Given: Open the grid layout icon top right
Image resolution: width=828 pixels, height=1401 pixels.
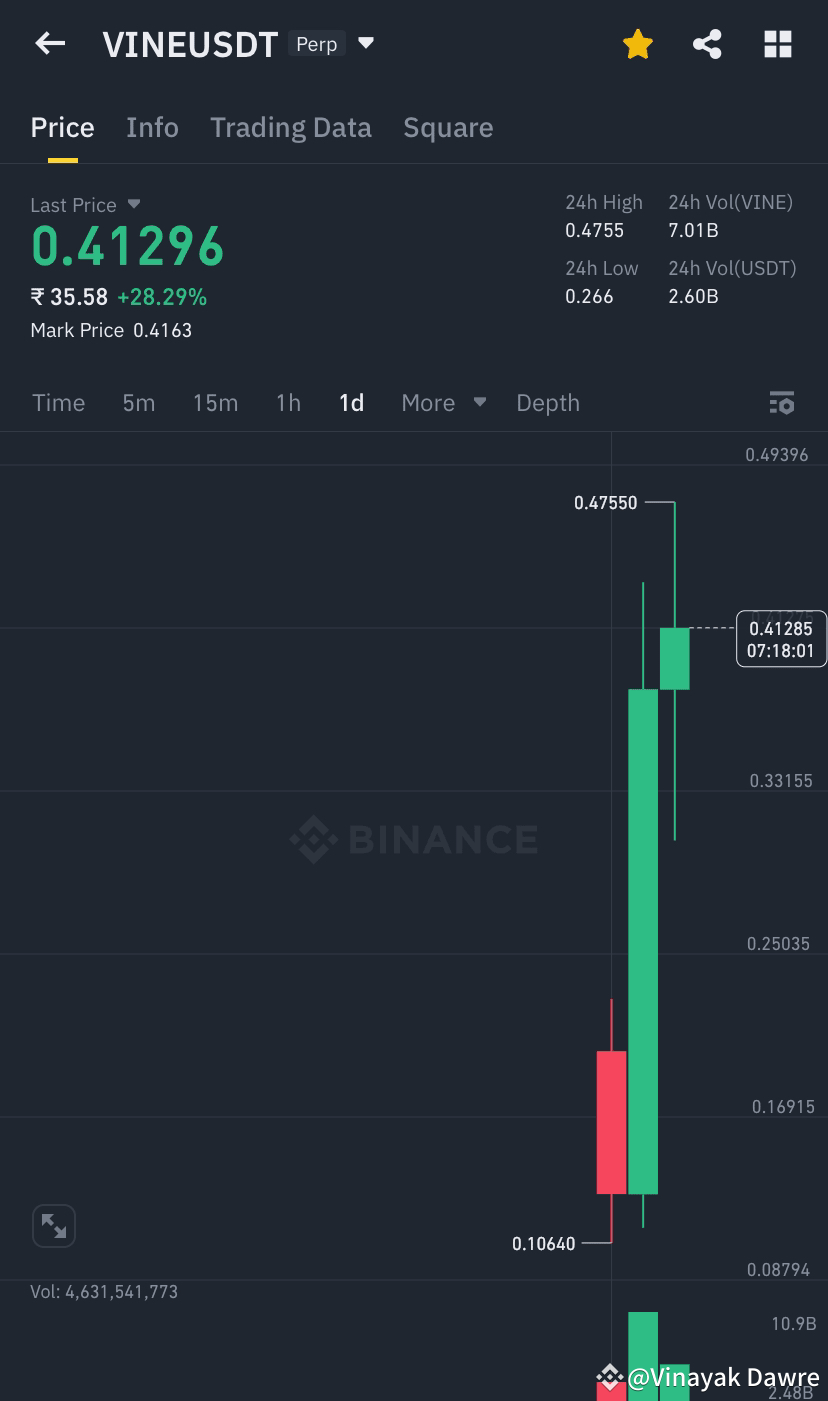Looking at the screenshot, I should tap(778, 43).
